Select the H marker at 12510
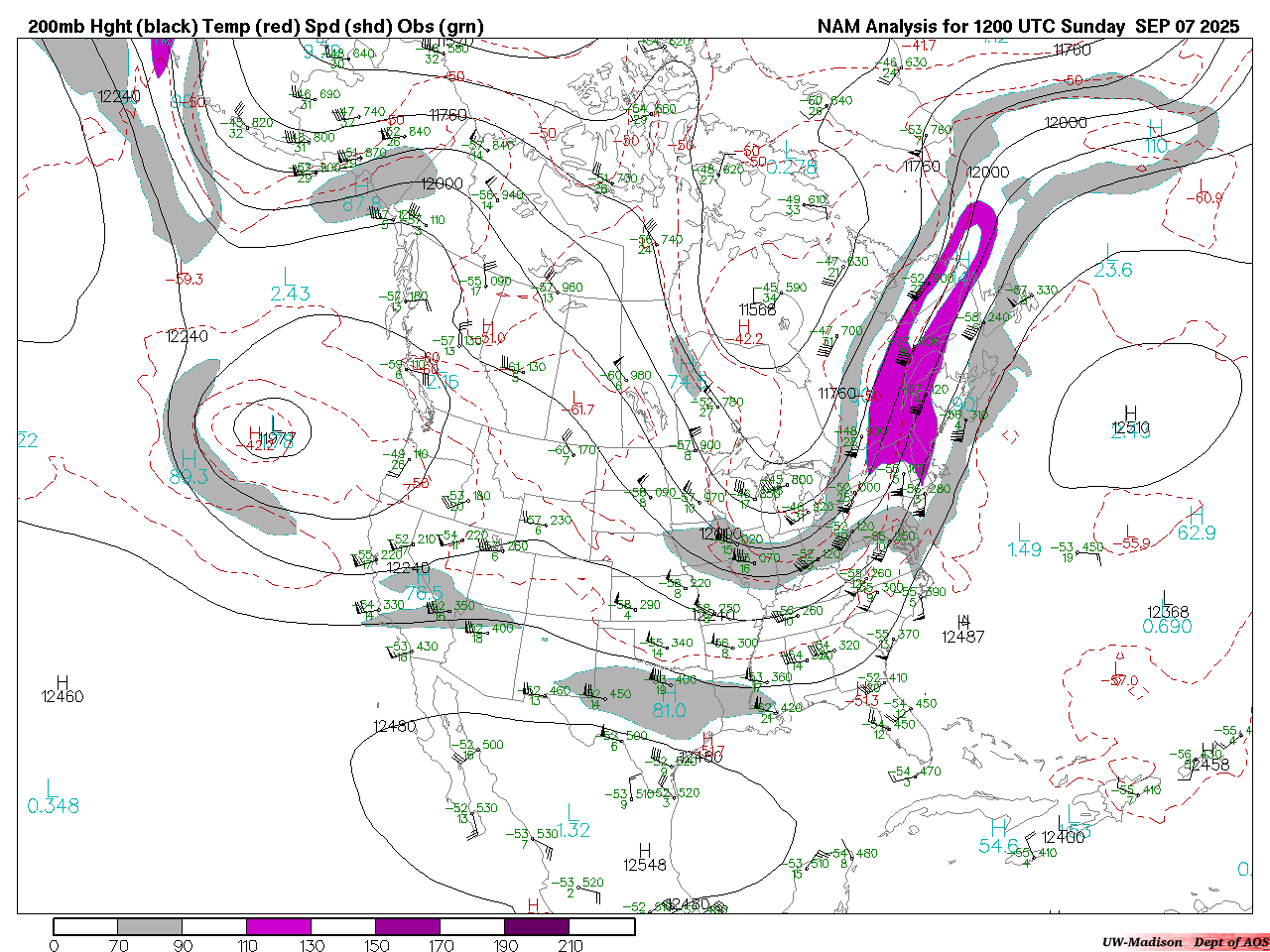Image resolution: width=1270 pixels, height=952 pixels. 1130,413
